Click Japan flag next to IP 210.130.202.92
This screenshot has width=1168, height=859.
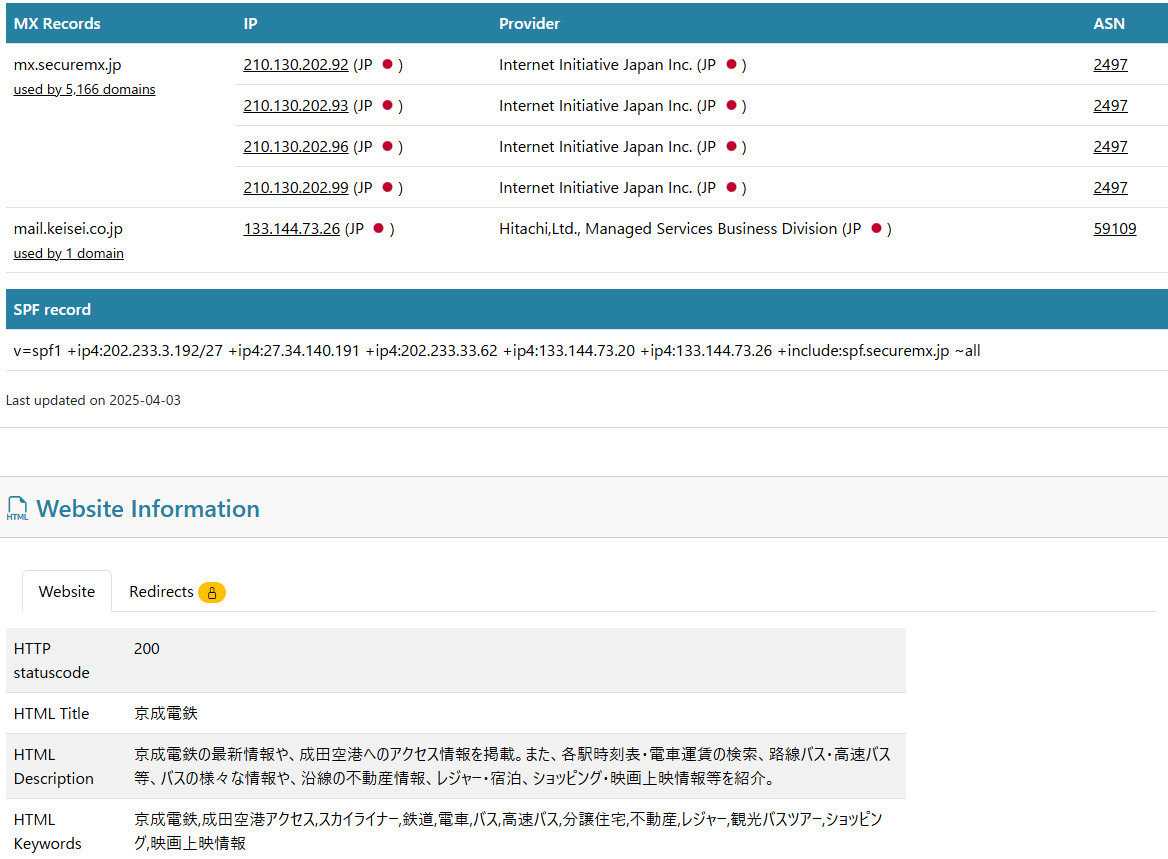(x=387, y=65)
